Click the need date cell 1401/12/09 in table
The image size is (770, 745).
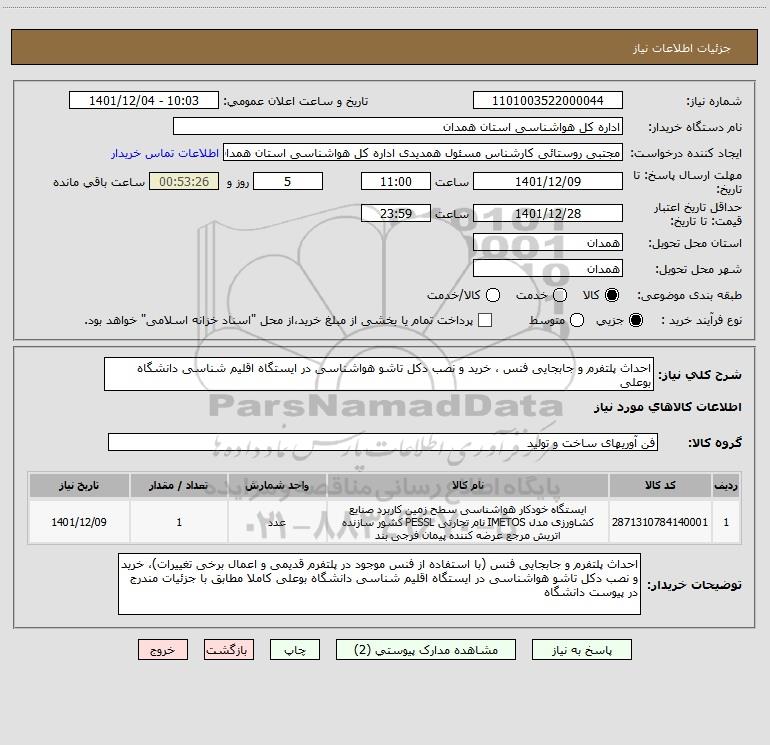[79, 522]
